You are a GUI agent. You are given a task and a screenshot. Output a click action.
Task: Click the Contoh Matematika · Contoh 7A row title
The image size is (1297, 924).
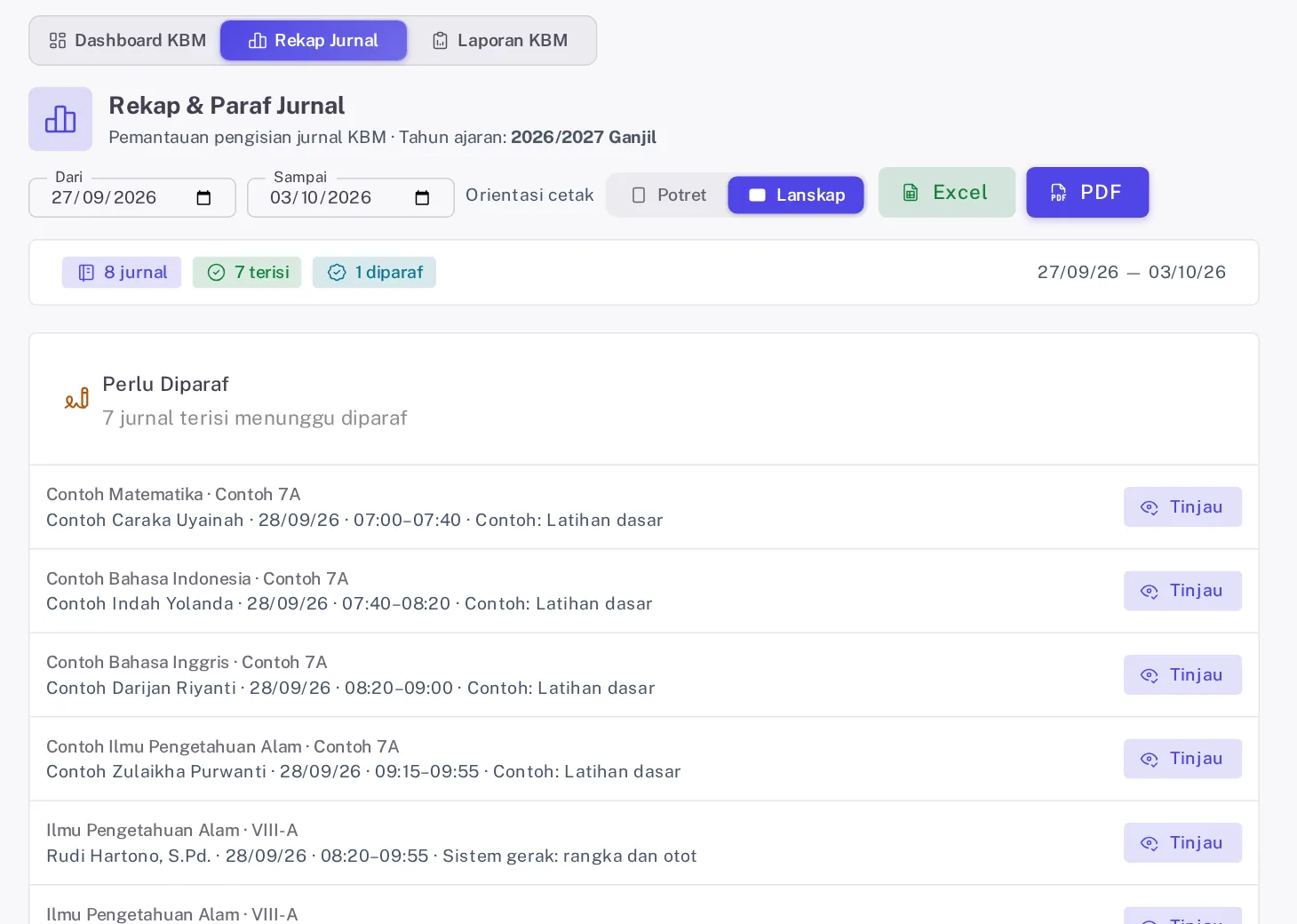pyautogui.click(x=173, y=495)
